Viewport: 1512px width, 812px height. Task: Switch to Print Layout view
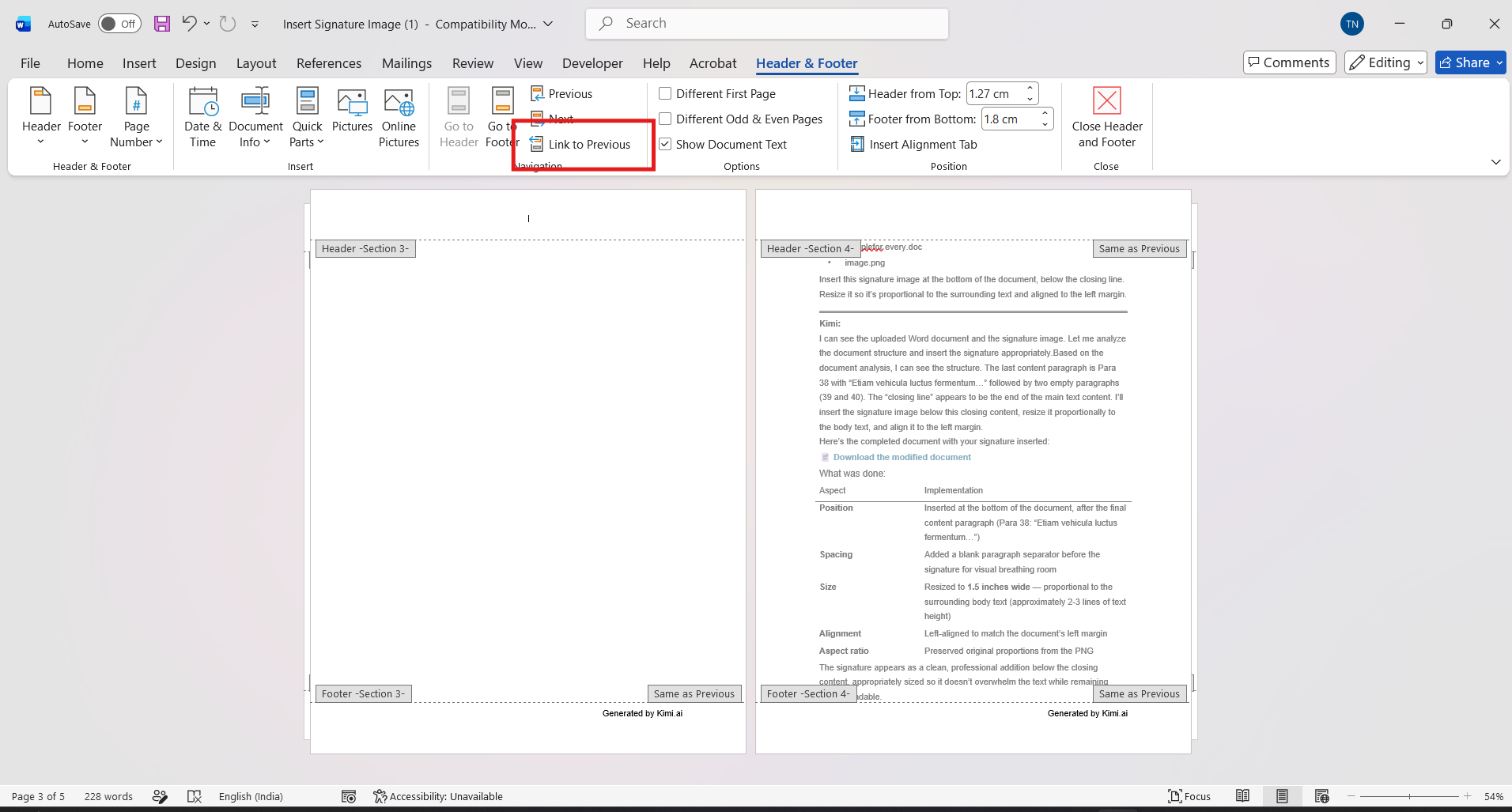pyautogui.click(x=1282, y=796)
